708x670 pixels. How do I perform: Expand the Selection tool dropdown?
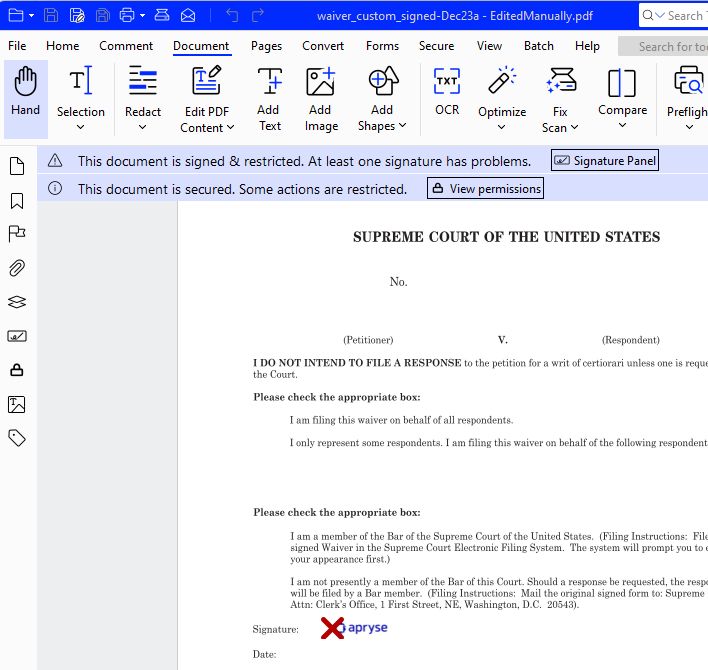coord(80,127)
